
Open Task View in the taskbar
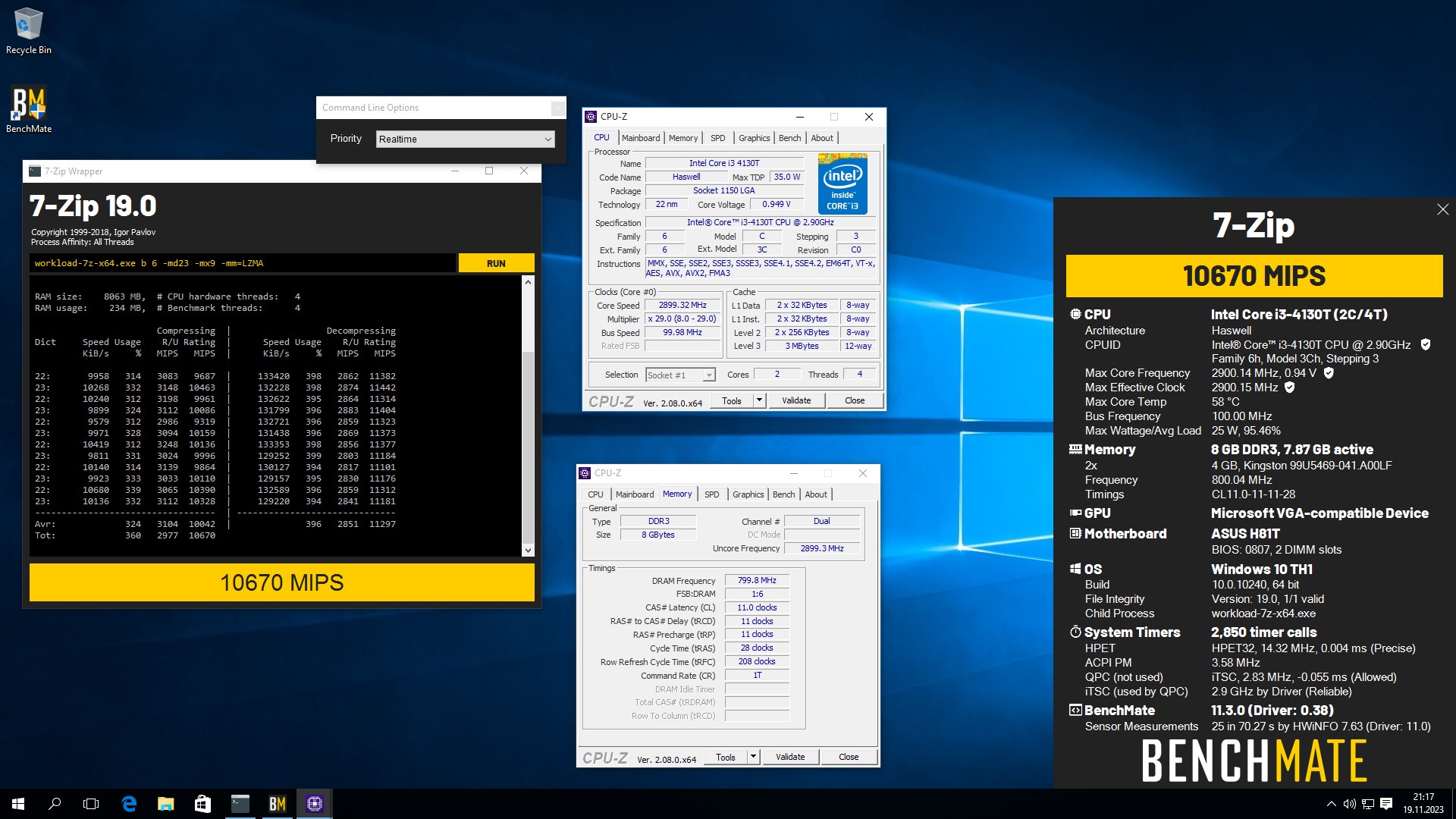tap(91, 804)
